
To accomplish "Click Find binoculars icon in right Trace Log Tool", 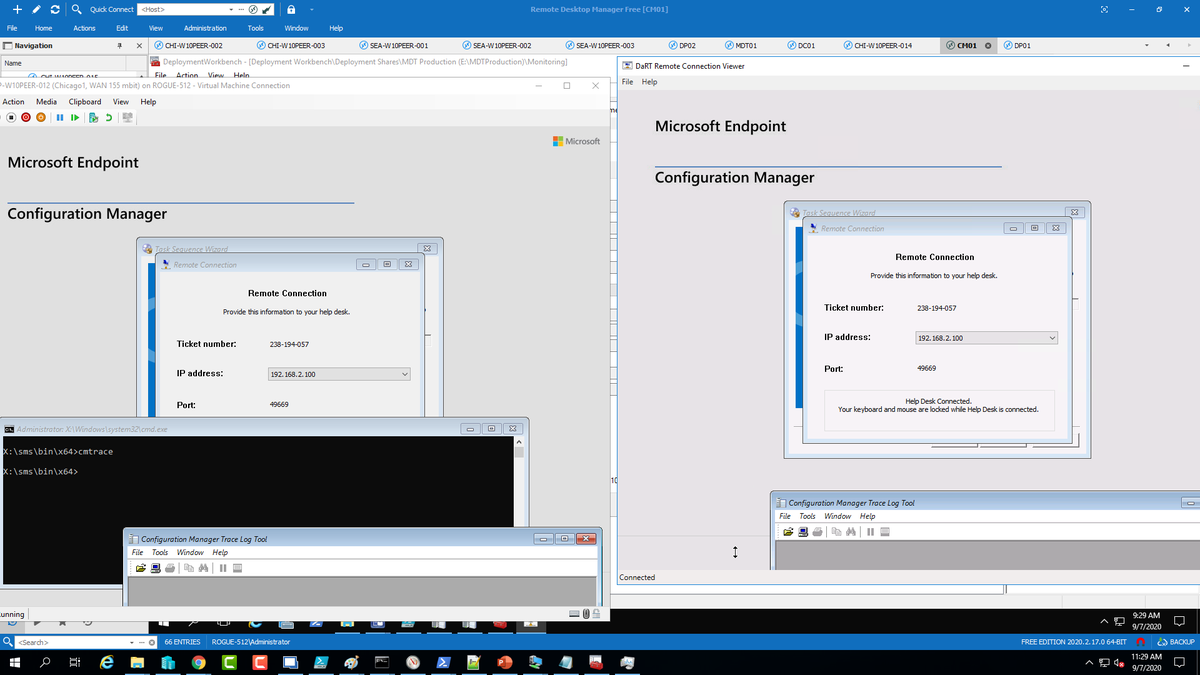I will [x=850, y=531].
